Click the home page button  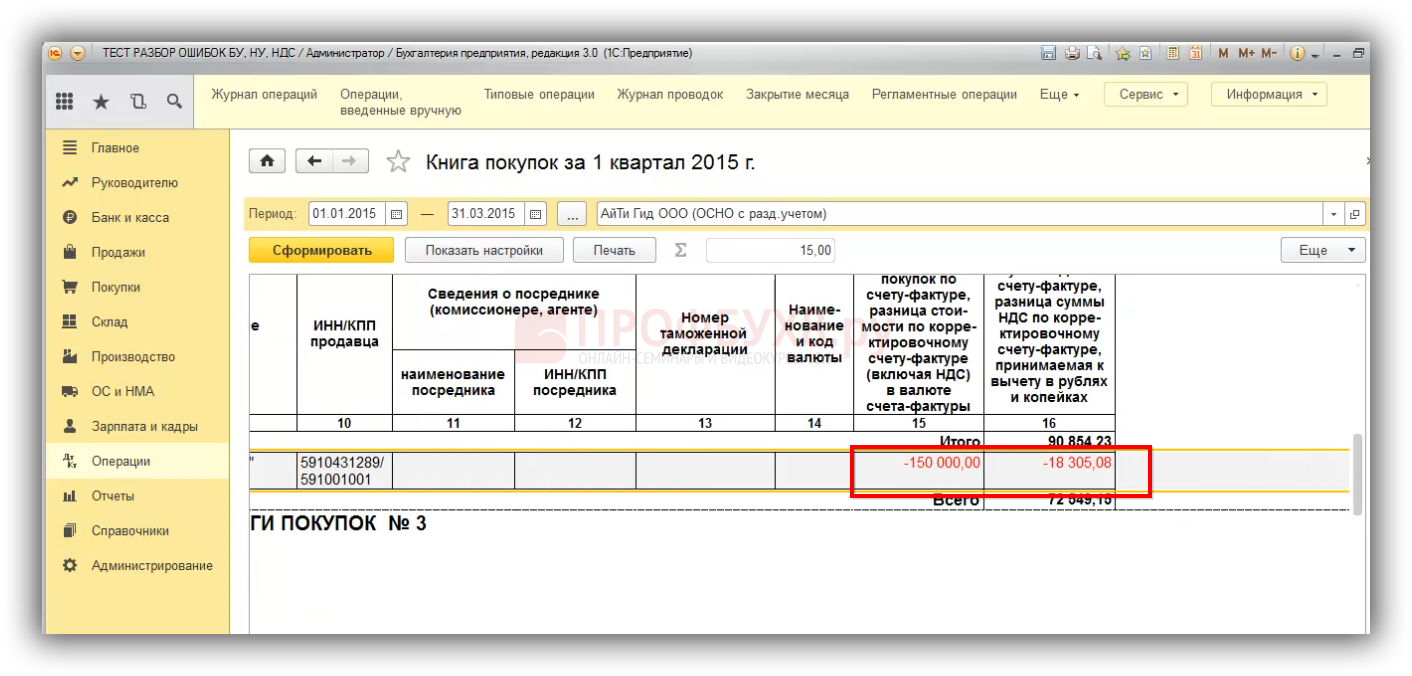click(267, 161)
